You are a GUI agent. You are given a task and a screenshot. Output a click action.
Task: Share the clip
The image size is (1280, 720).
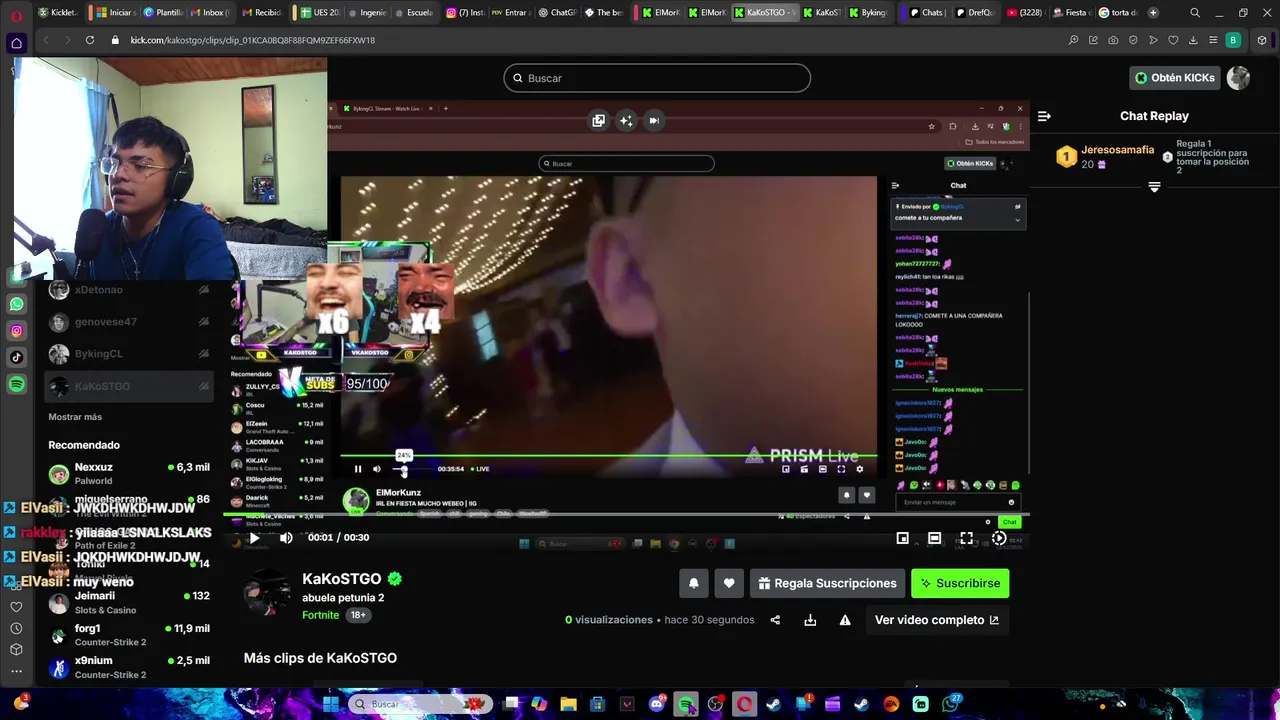pyautogui.click(x=775, y=620)
